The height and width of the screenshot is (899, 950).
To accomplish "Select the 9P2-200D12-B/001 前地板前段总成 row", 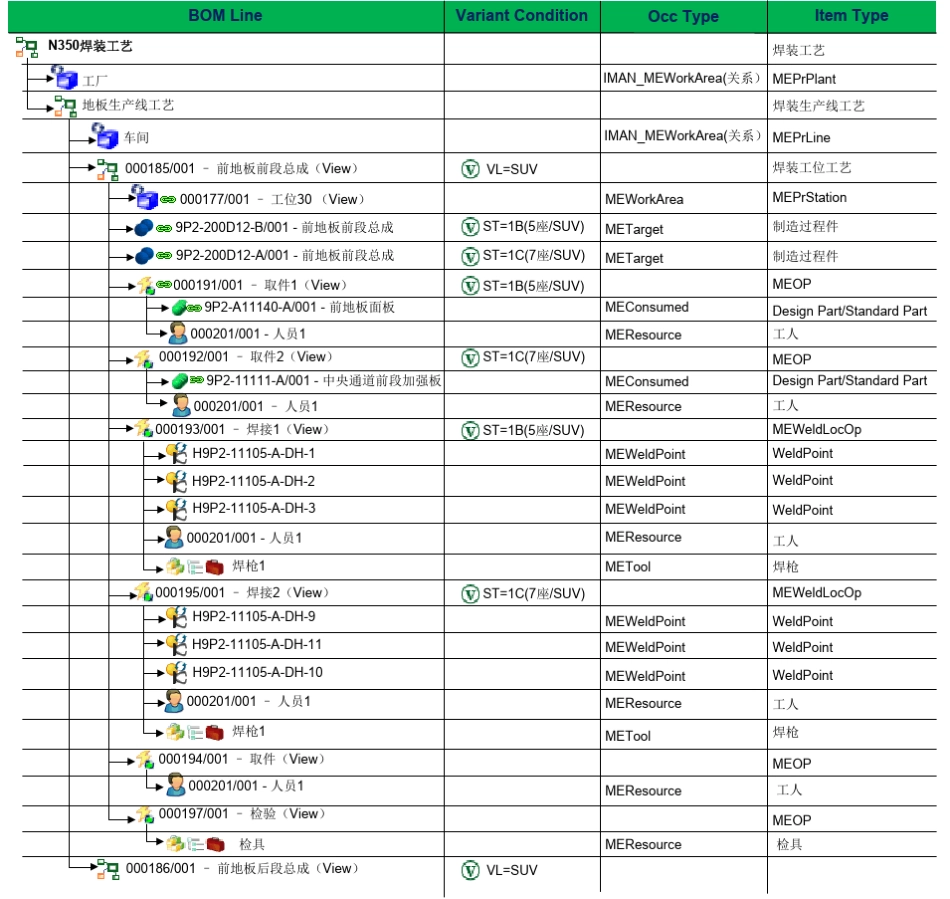I will [x=479, y=228].
